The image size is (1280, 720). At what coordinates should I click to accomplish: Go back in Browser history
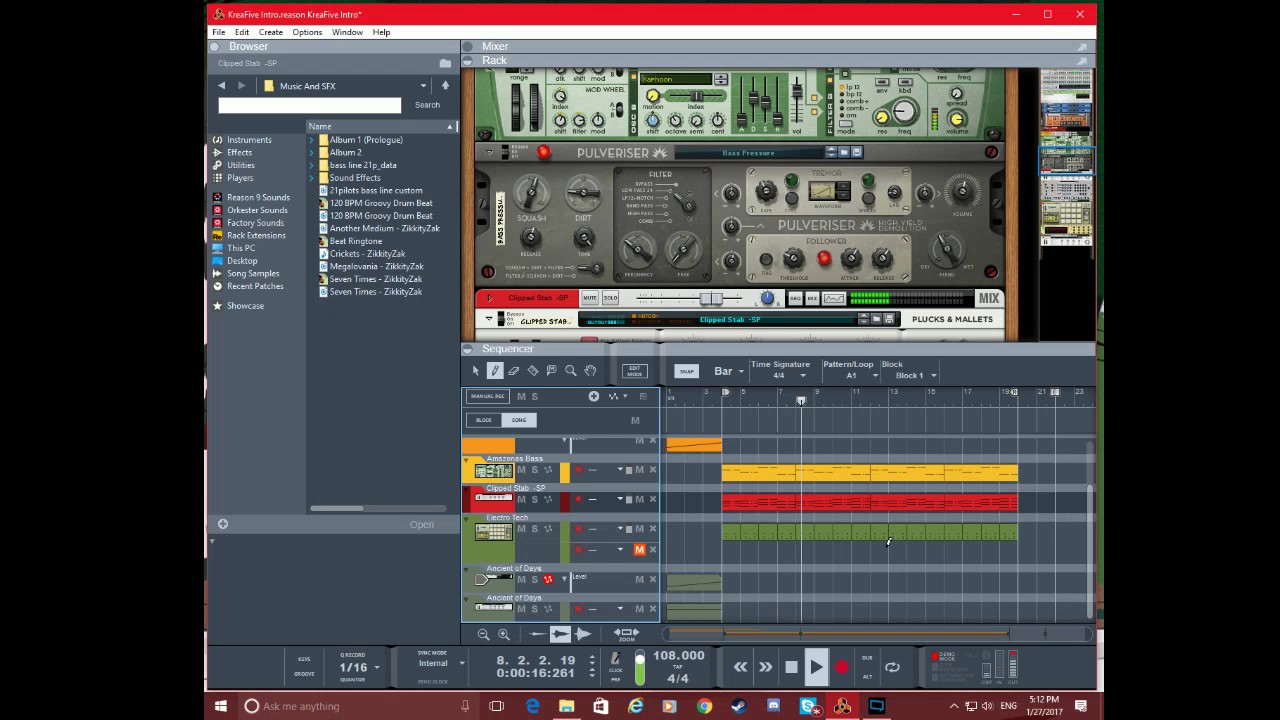click(x=222, y=86)
